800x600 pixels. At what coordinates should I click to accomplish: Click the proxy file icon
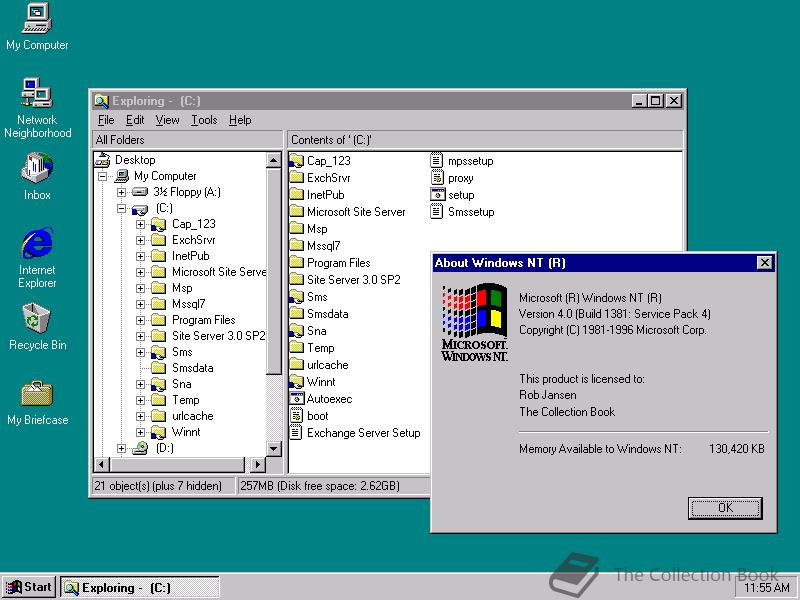tap(437, 178)
